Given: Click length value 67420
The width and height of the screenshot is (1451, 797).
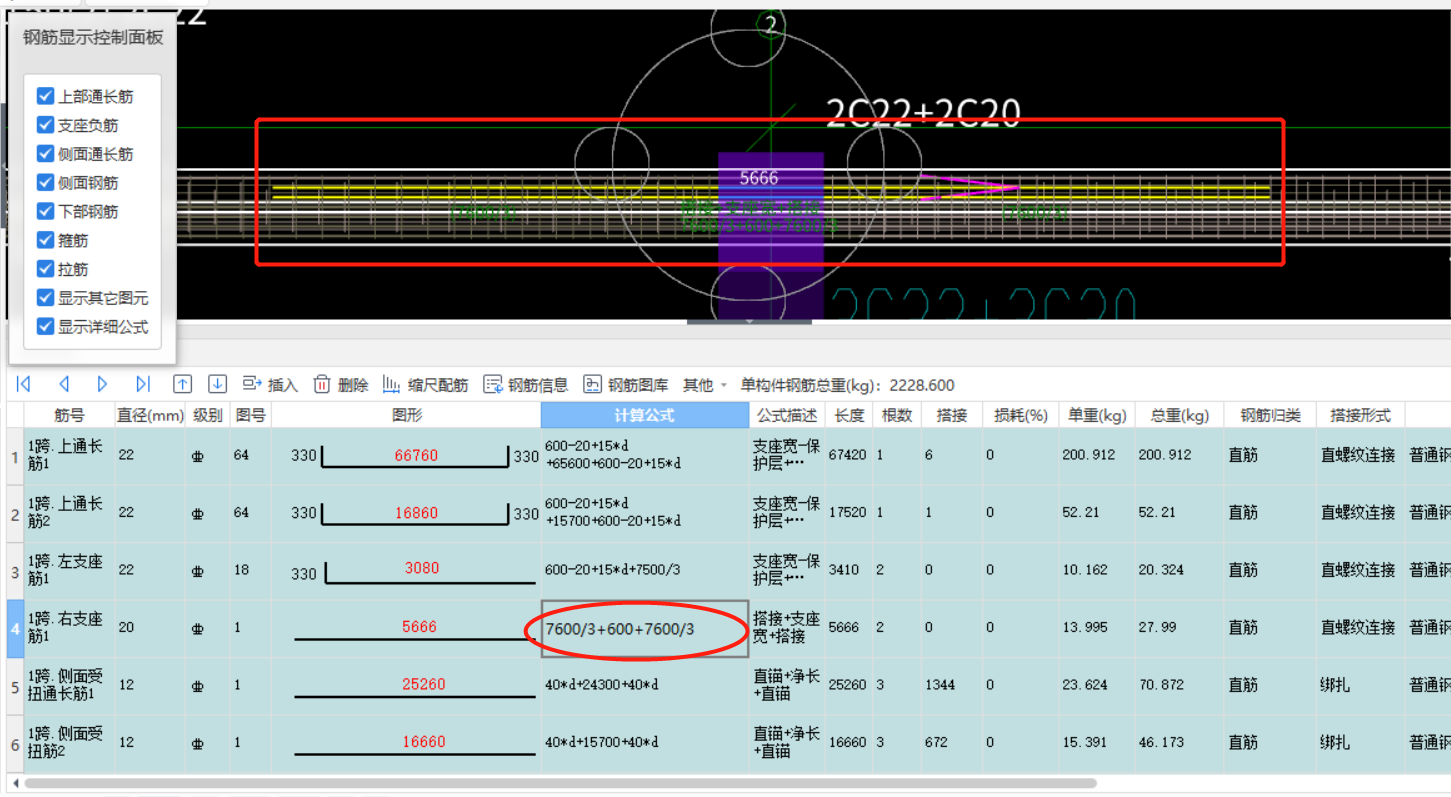Looking at the screenshot, I should point(848,456).
